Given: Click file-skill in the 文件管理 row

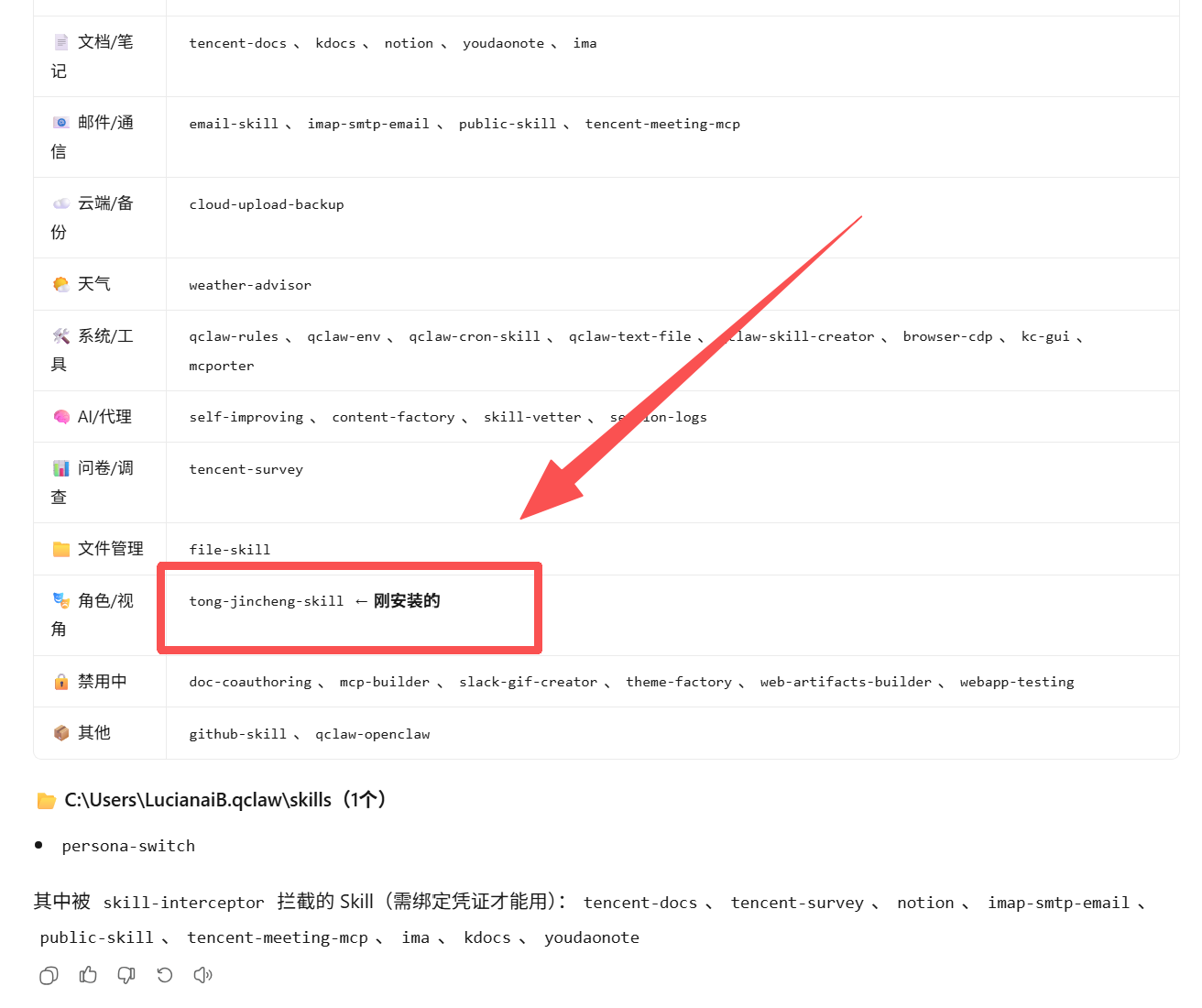Looking at the screenshot, I should [x=230, y=550].
